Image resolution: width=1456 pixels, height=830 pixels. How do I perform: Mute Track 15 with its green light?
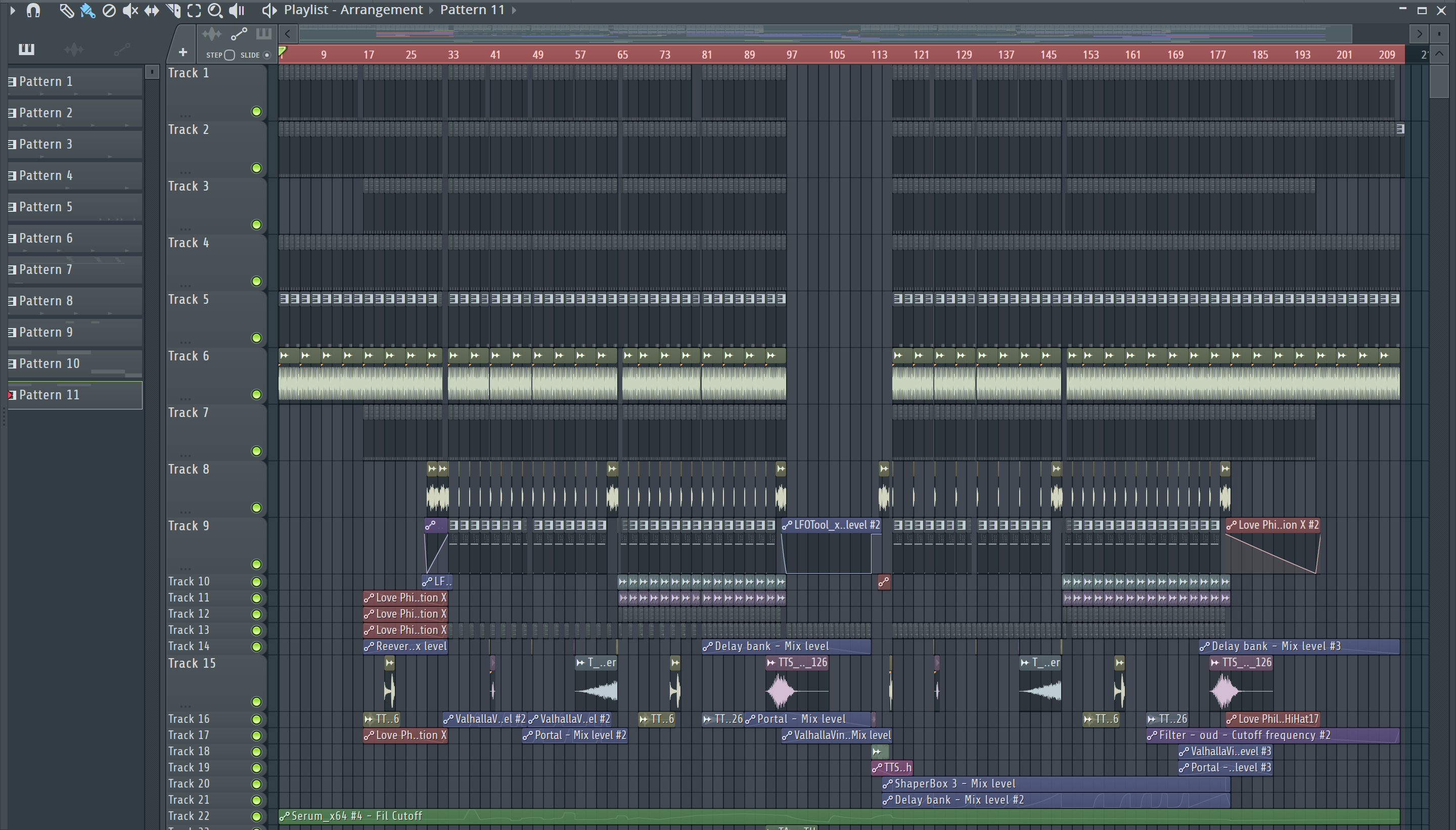tap(256, 702)
